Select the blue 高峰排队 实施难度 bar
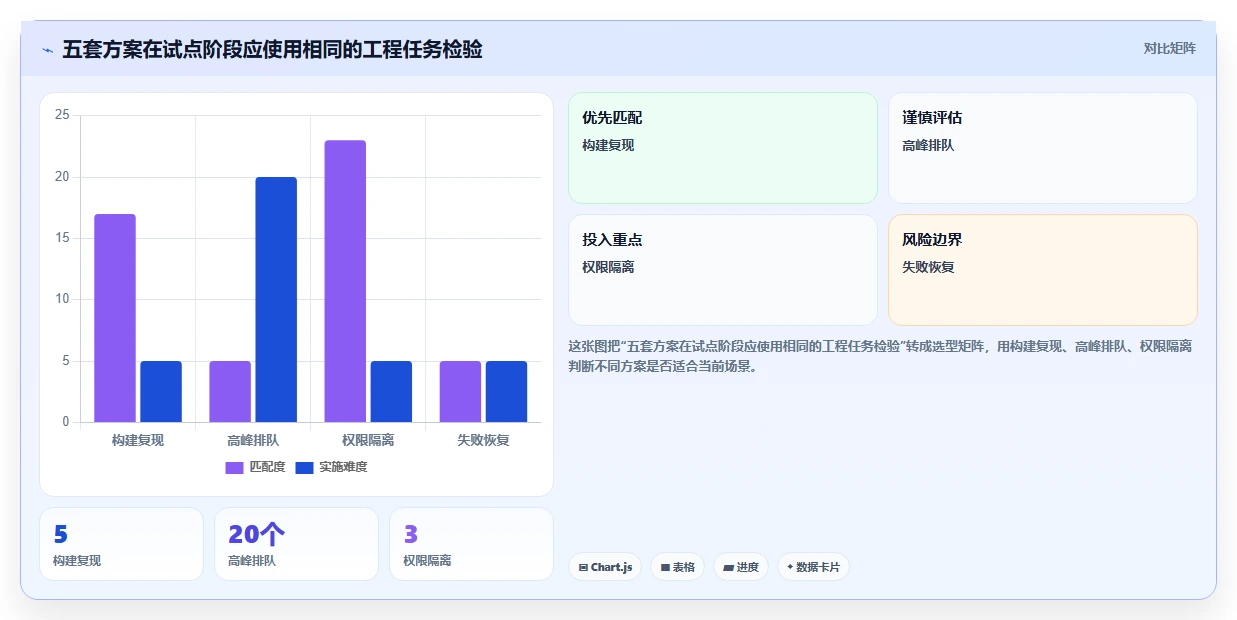This screenshot has height=620, width=1237. [x=276, y=299]
